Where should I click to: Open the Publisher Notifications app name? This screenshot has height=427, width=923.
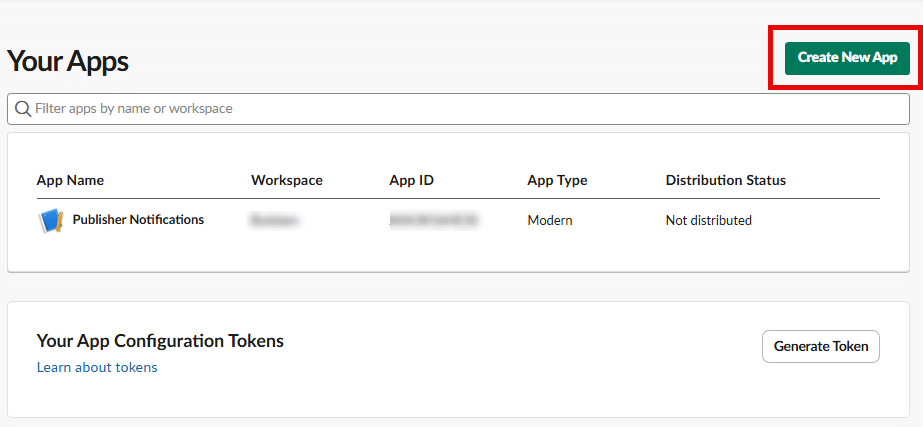(138, 220)
